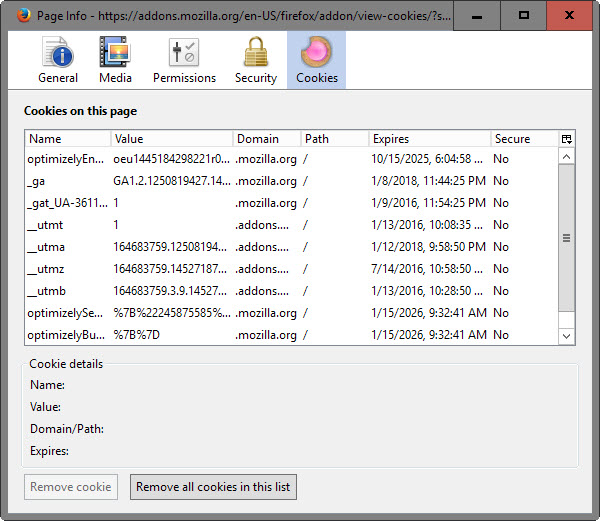Click the Firefox logo in the title bar
This screenshot has height=521, width=600.
pos(24,16)
